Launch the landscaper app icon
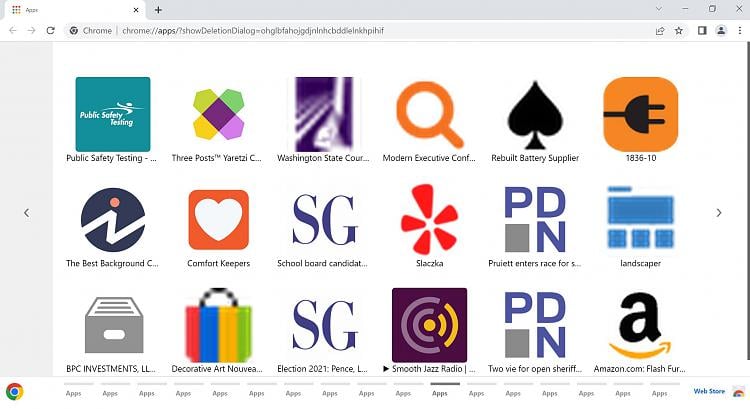The image size is (750, 409). (x=640, y=218)
